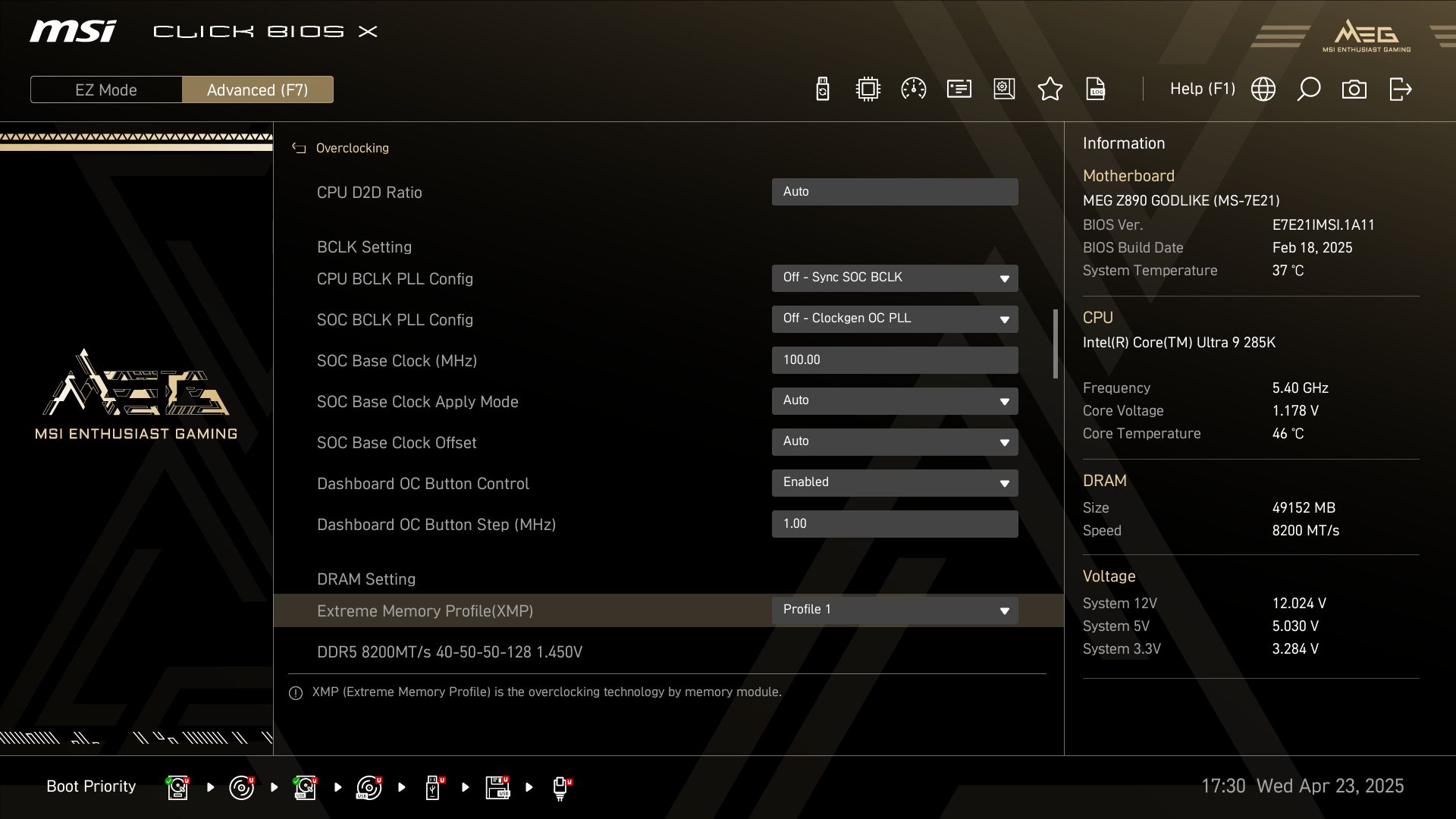Click the Intel(R) Core(TM) Ultra 9 285K text
1456x819 pixels.
point(1179,343)
